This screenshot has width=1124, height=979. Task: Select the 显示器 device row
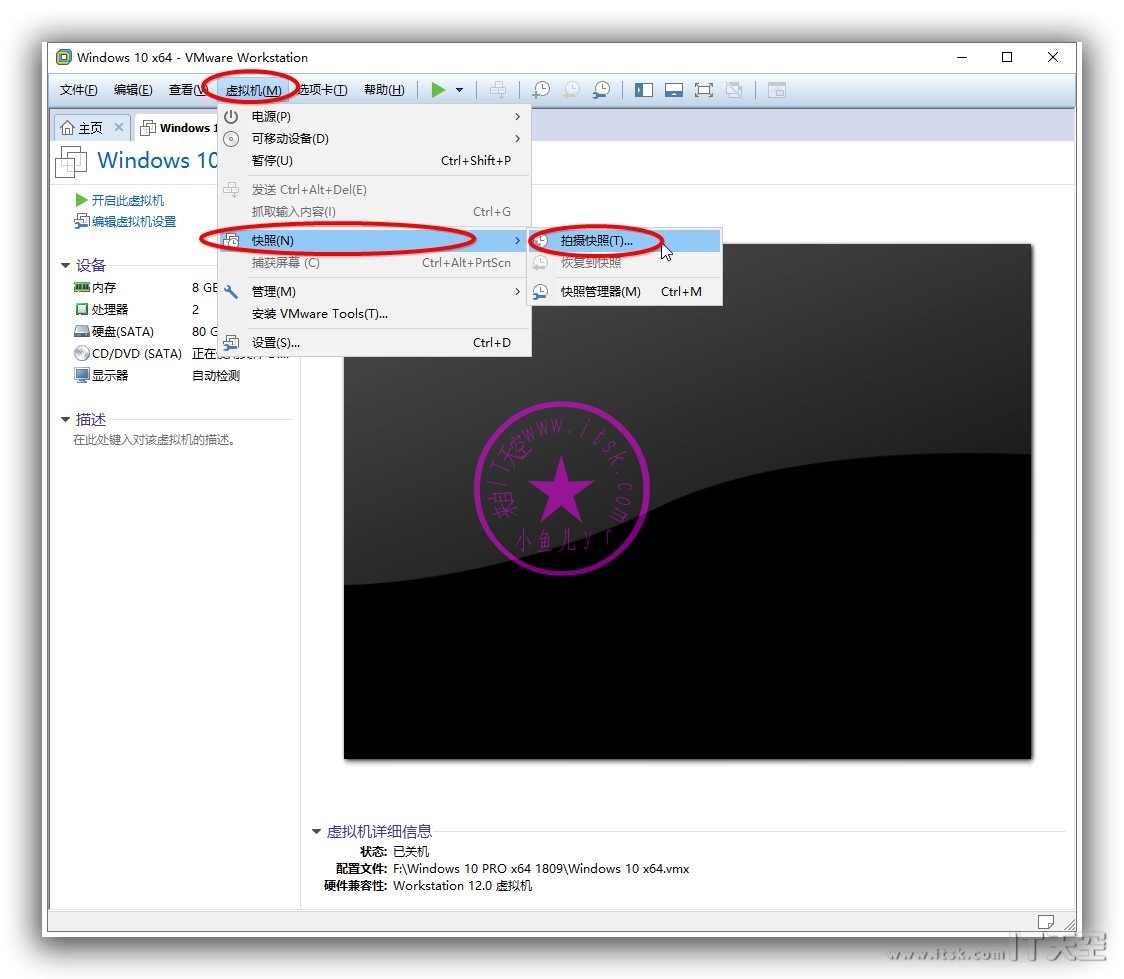157,376
